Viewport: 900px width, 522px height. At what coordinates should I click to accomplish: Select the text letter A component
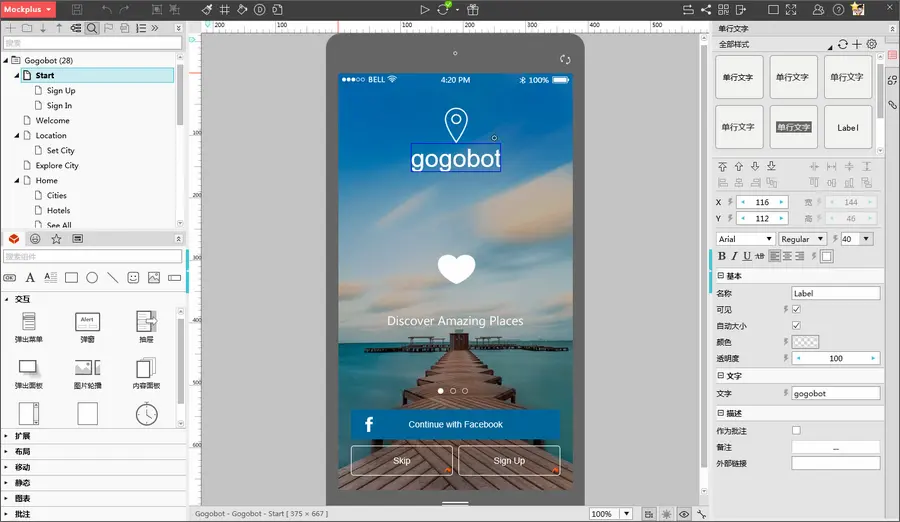pos(30,278)
